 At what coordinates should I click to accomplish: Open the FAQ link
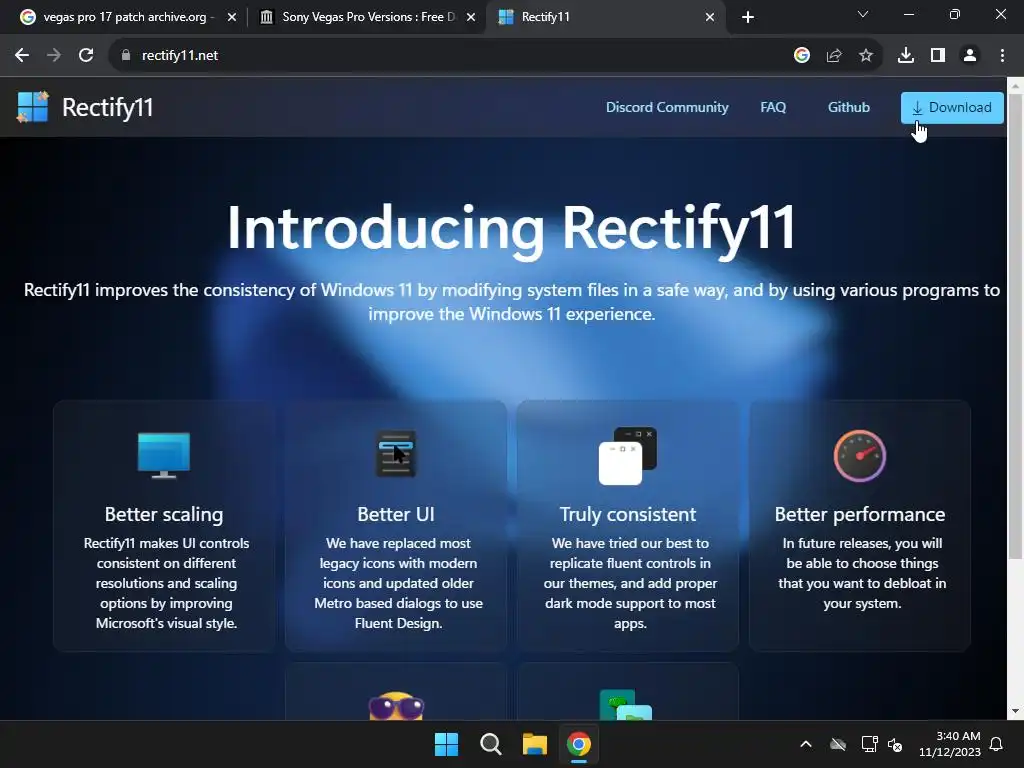tap(773, 107)
